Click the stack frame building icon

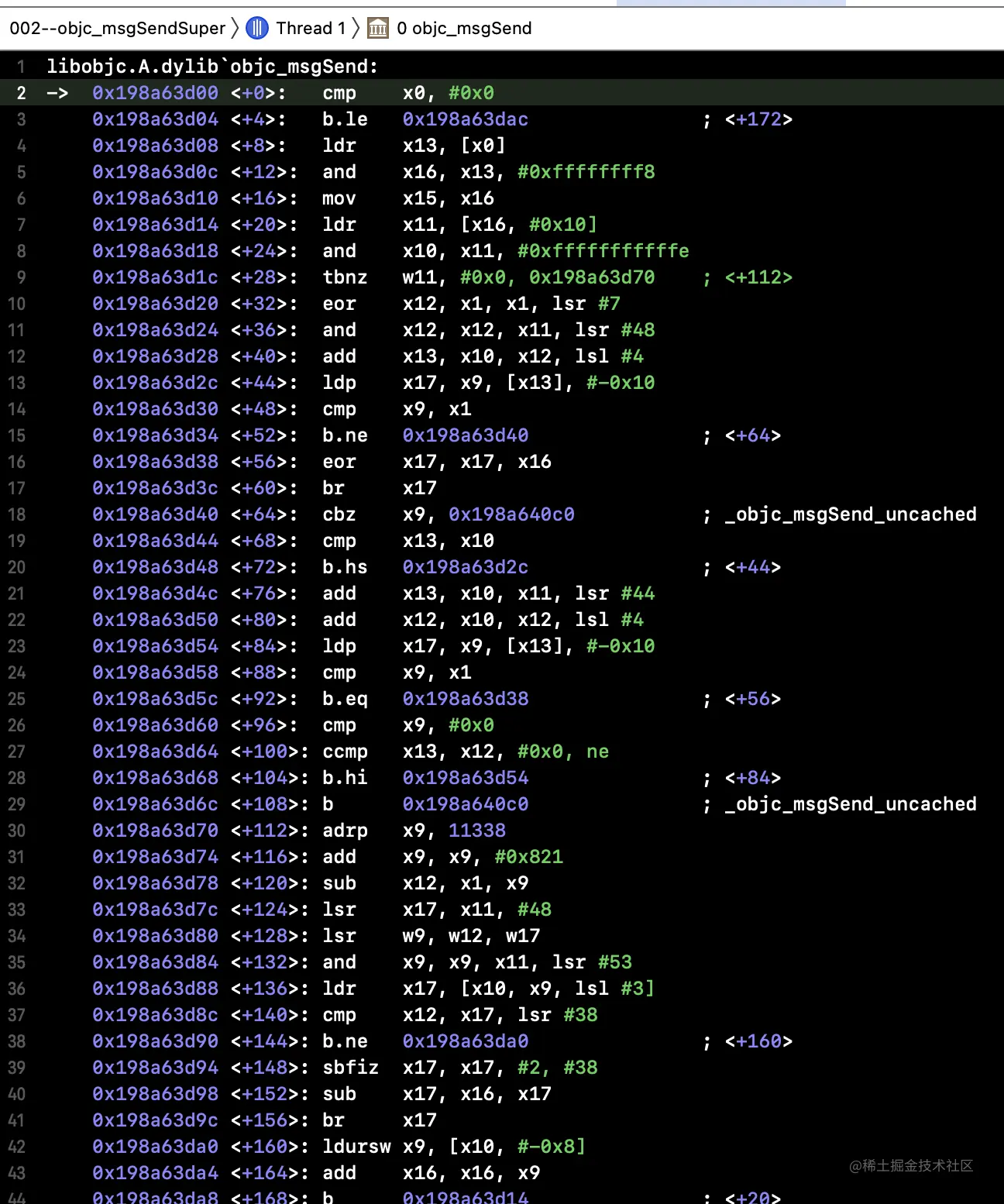(378, 29)
